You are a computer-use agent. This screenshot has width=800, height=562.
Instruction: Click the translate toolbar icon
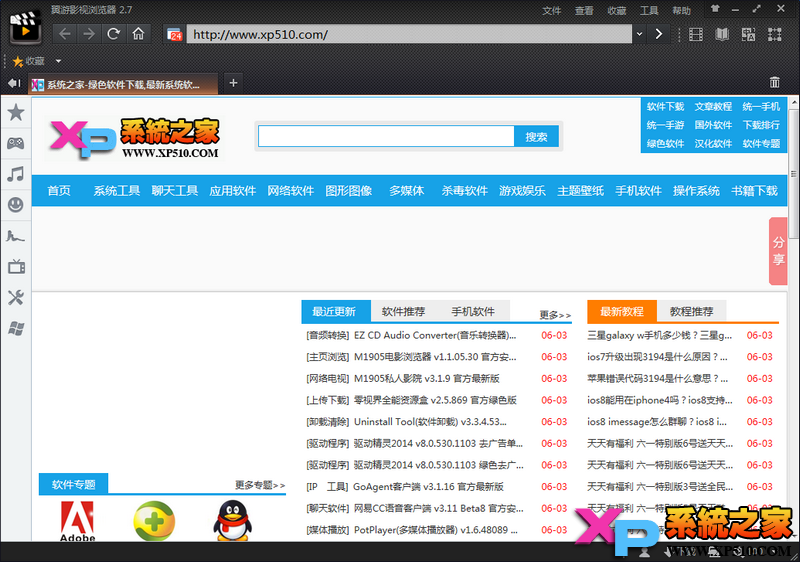[x=748, y=34]
